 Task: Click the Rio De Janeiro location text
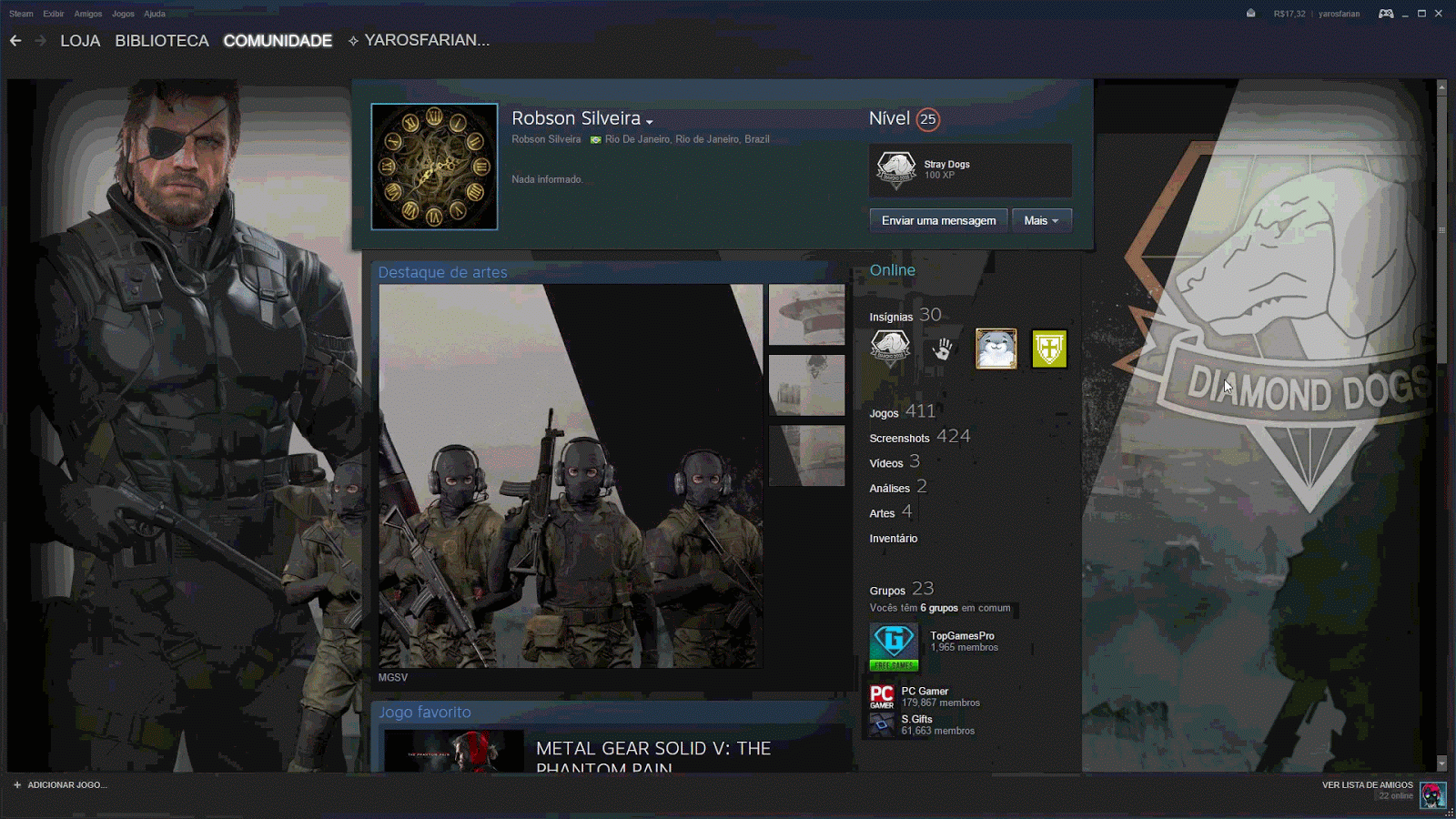[x=687, y=140]
